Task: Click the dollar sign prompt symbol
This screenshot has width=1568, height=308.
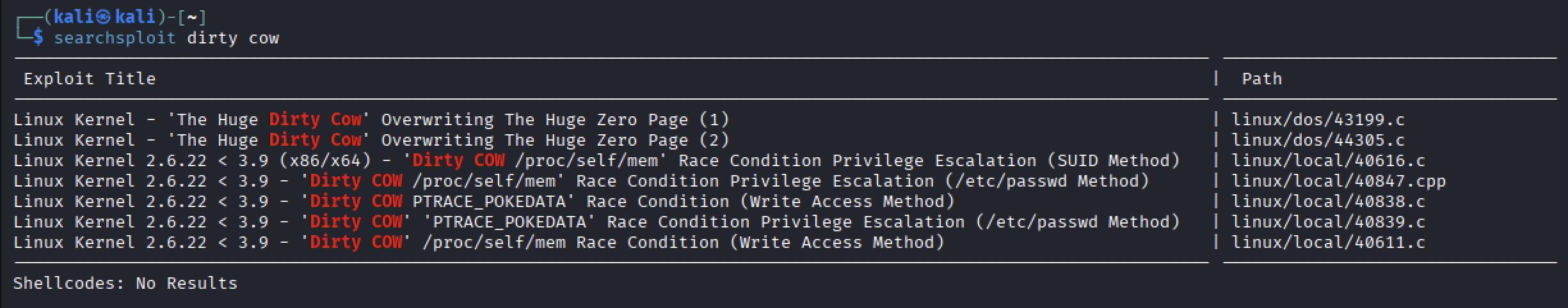Action: click(x=38, y=38)
